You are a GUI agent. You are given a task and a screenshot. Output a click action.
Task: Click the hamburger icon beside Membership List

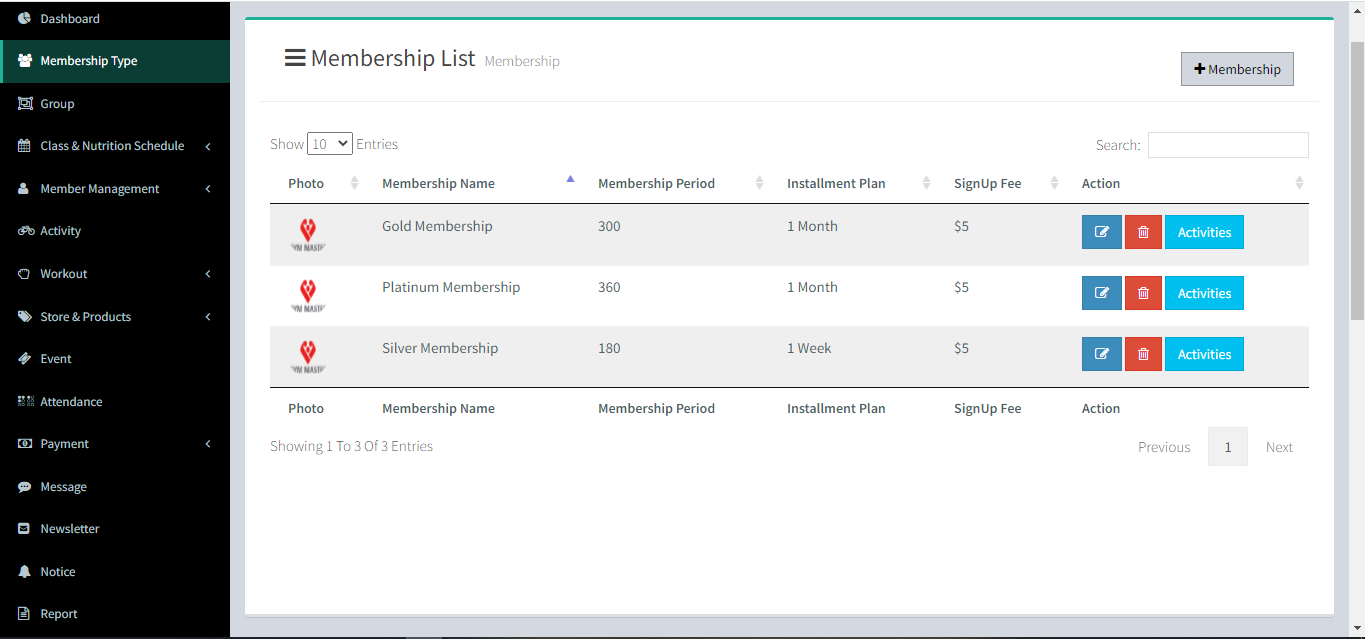tap(295, 57)
